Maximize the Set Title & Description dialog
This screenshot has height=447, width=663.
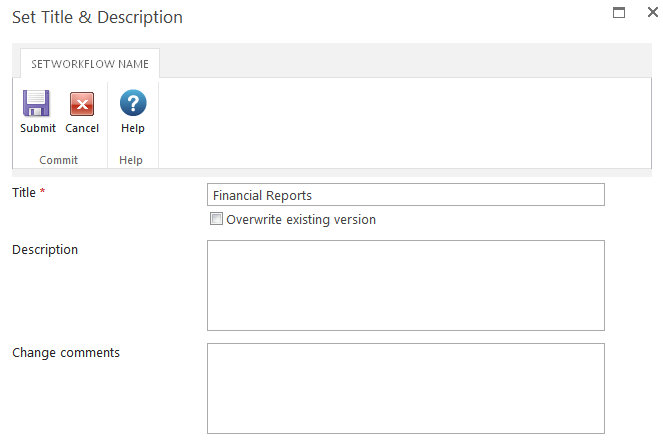pos(619,13)
